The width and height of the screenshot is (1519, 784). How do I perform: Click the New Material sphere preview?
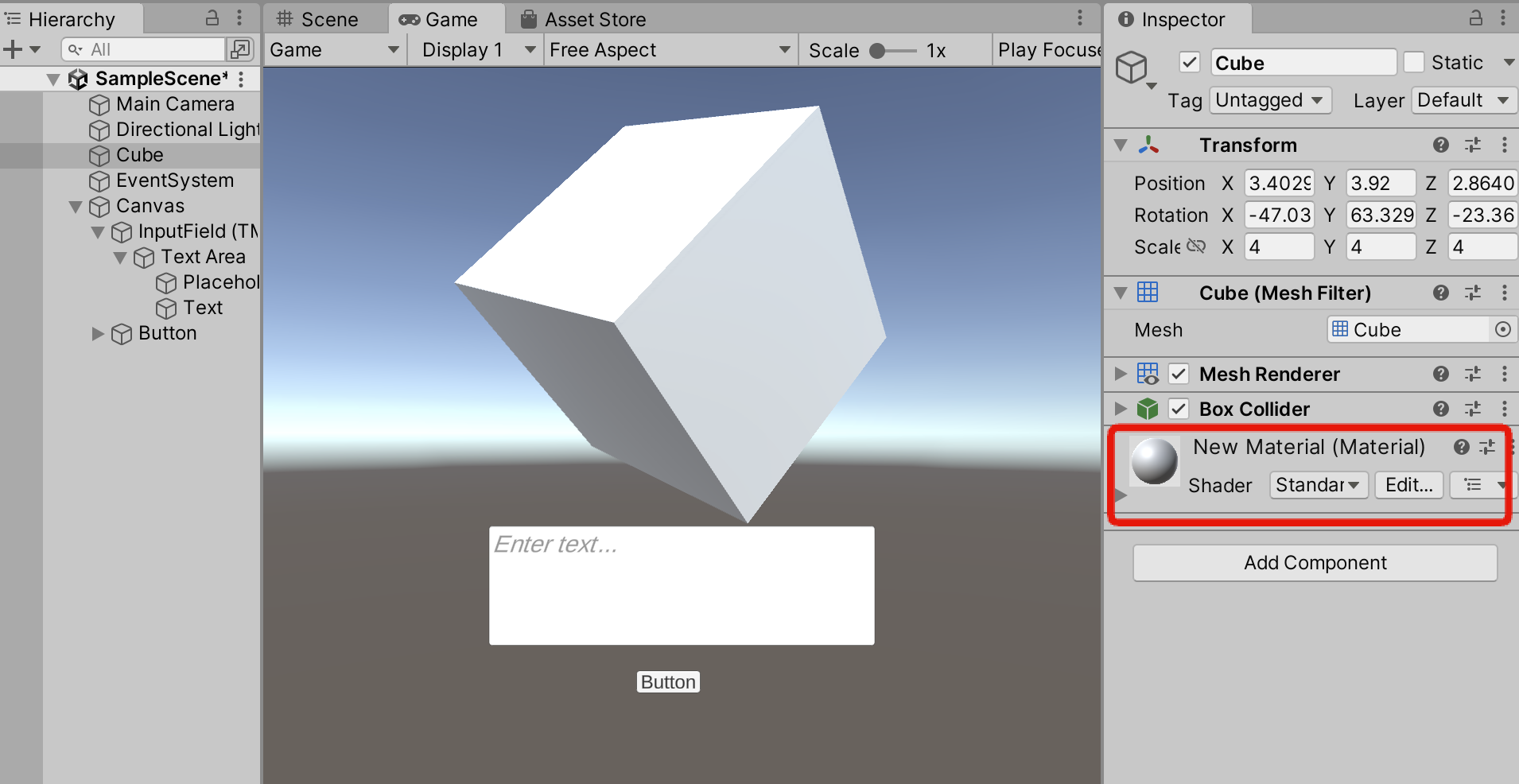1153,461
